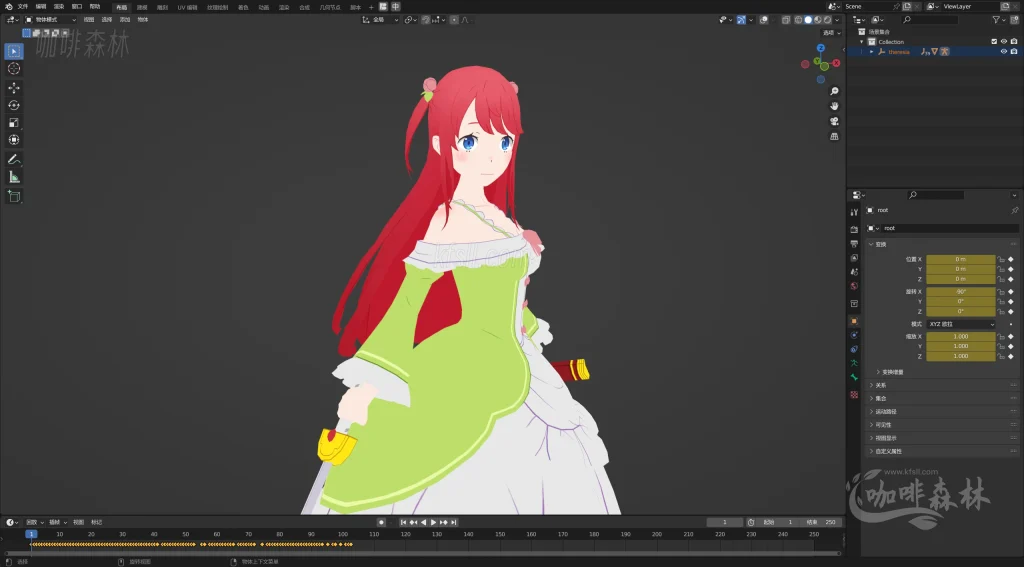Open the Render properties tab

[854, 229]
